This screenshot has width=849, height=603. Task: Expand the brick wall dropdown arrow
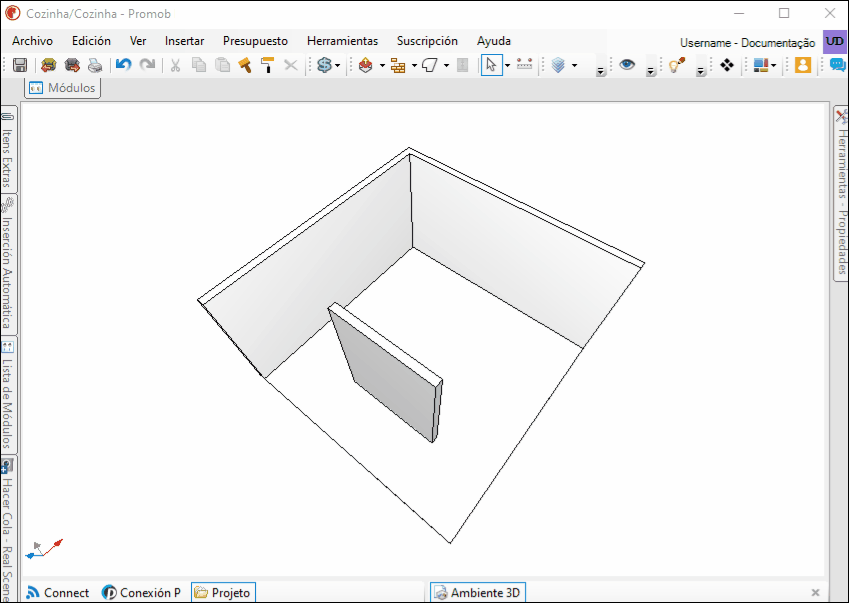point(414,65)
